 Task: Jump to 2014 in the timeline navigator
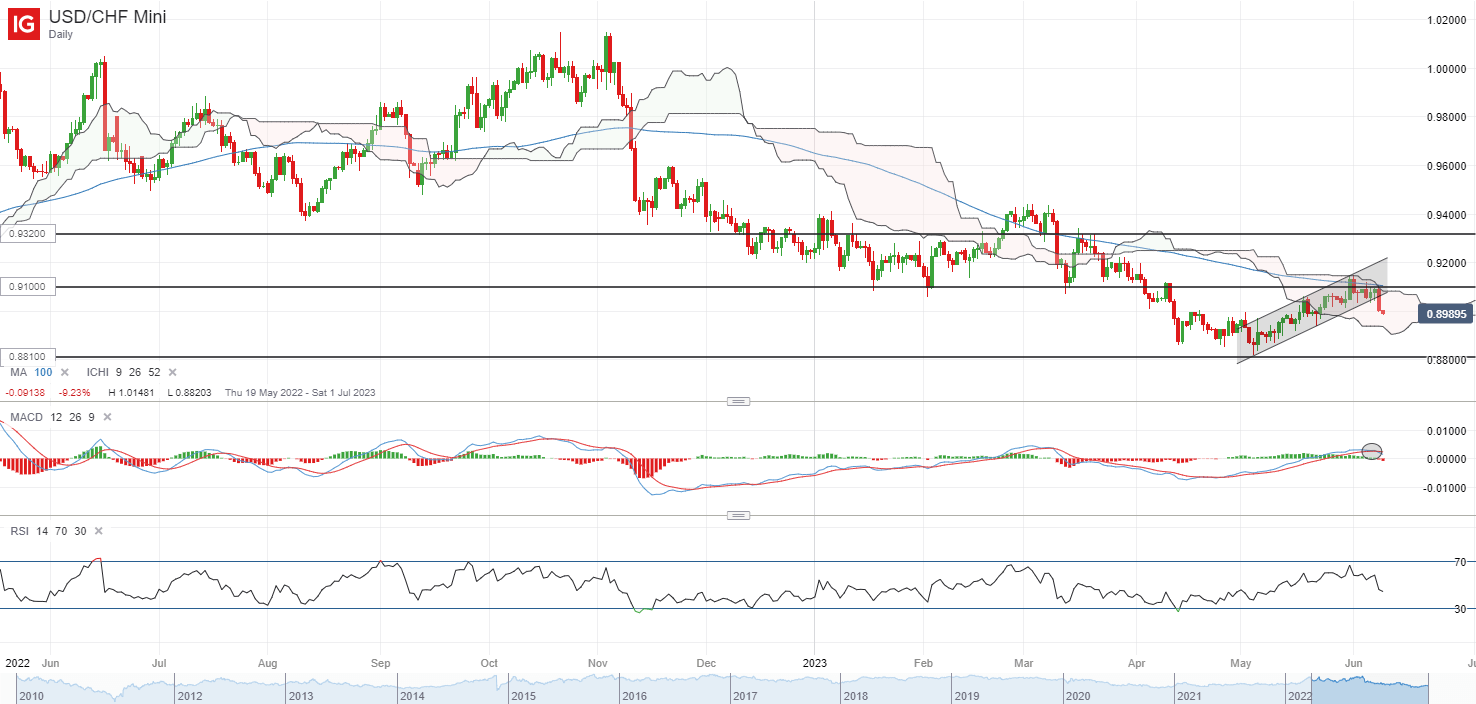412,694
